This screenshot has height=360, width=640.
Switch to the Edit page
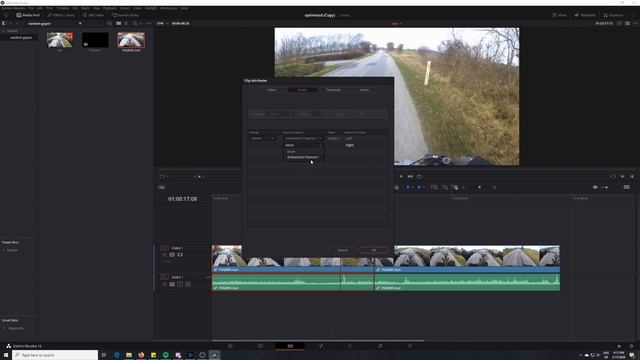click(x=290, y=346)
